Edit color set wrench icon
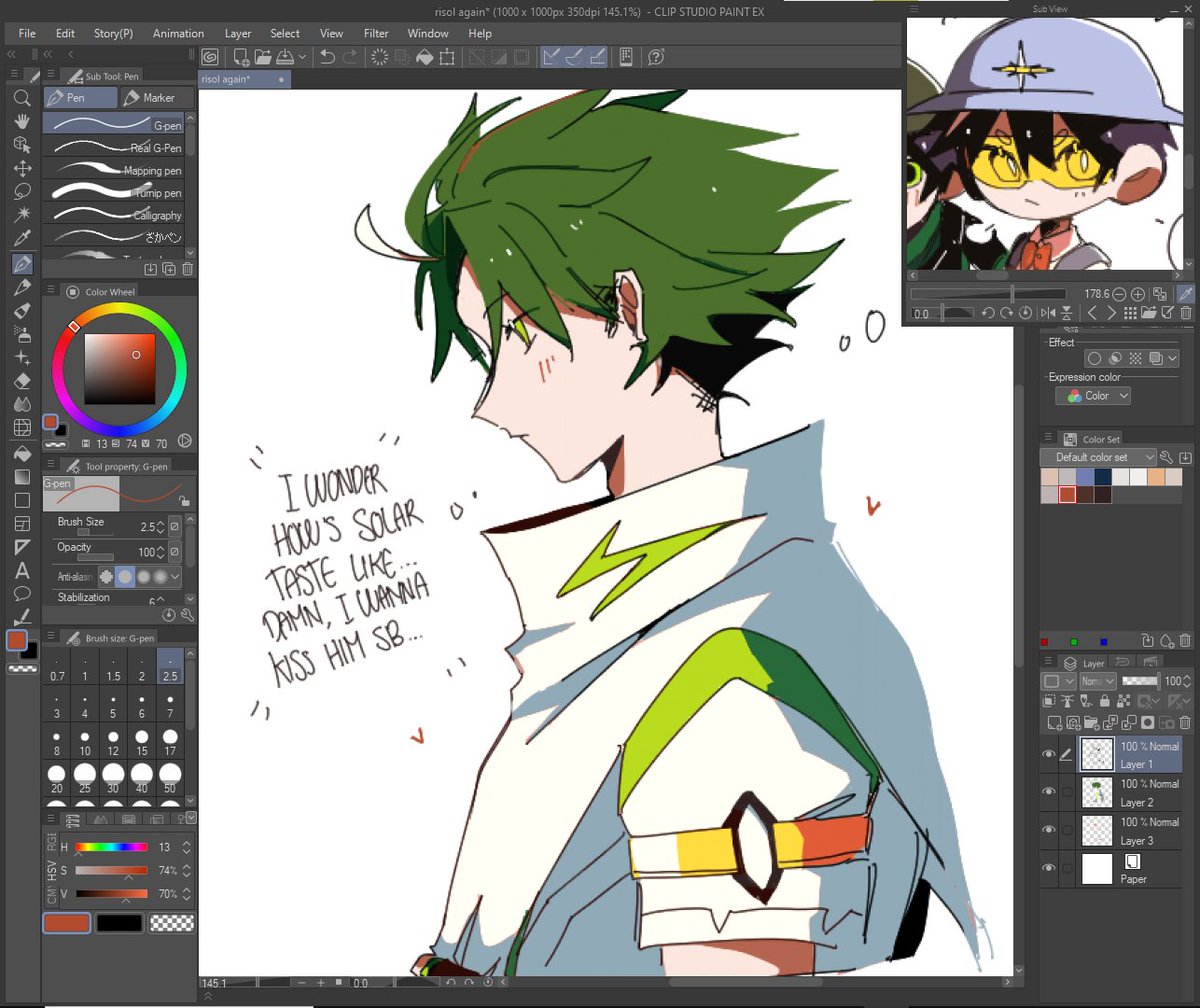 (x=1166, y=457)
